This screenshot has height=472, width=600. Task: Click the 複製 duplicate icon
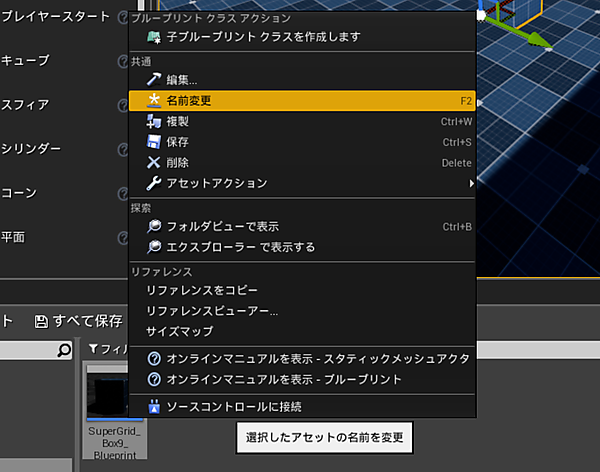153,121
